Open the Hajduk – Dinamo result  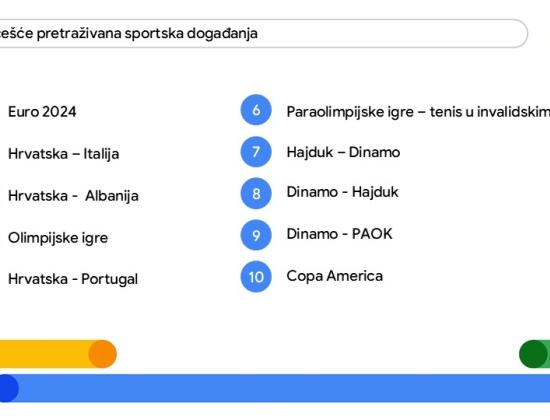[x=343, y=152]
